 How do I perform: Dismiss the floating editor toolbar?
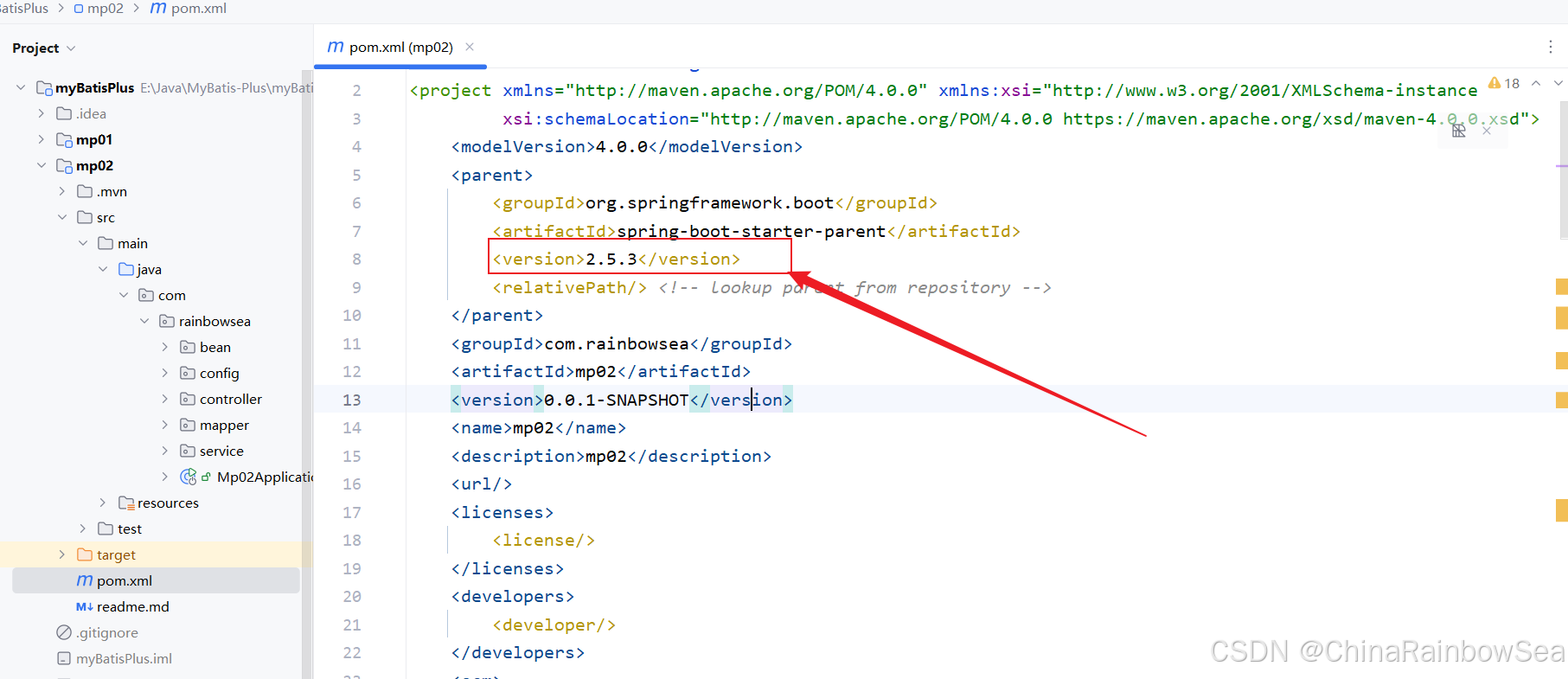1487,131
